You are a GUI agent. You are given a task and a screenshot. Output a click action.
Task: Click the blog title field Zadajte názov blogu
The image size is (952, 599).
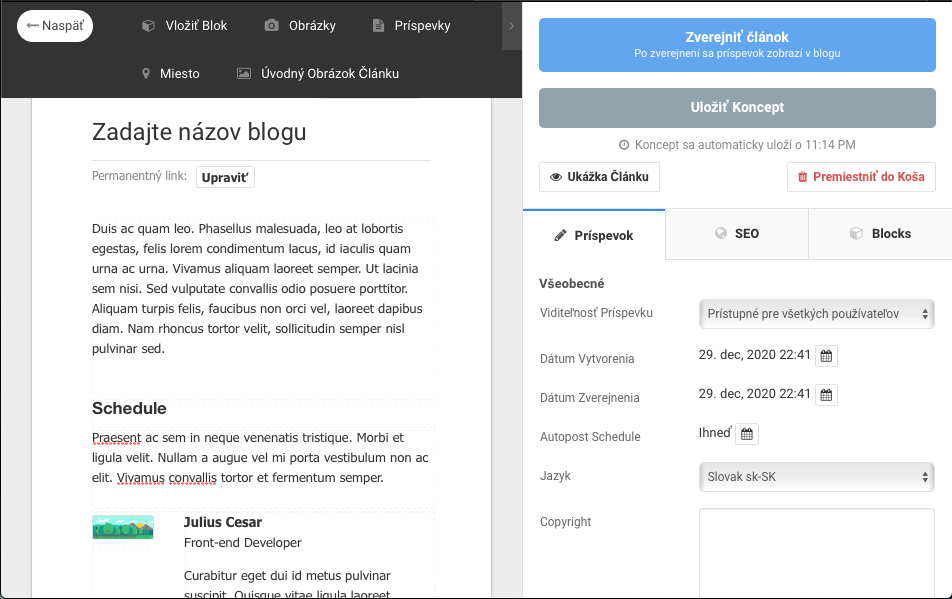261,132
